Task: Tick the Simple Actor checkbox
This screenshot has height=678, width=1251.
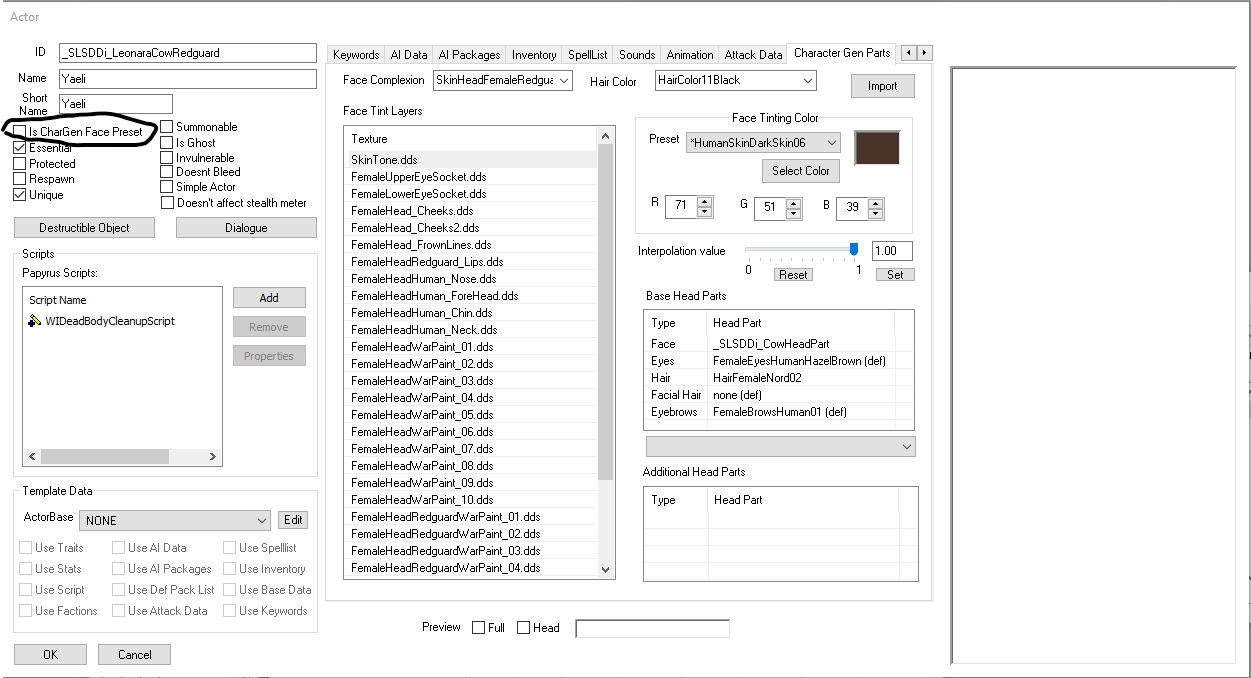Action: (x=167, y=187)
